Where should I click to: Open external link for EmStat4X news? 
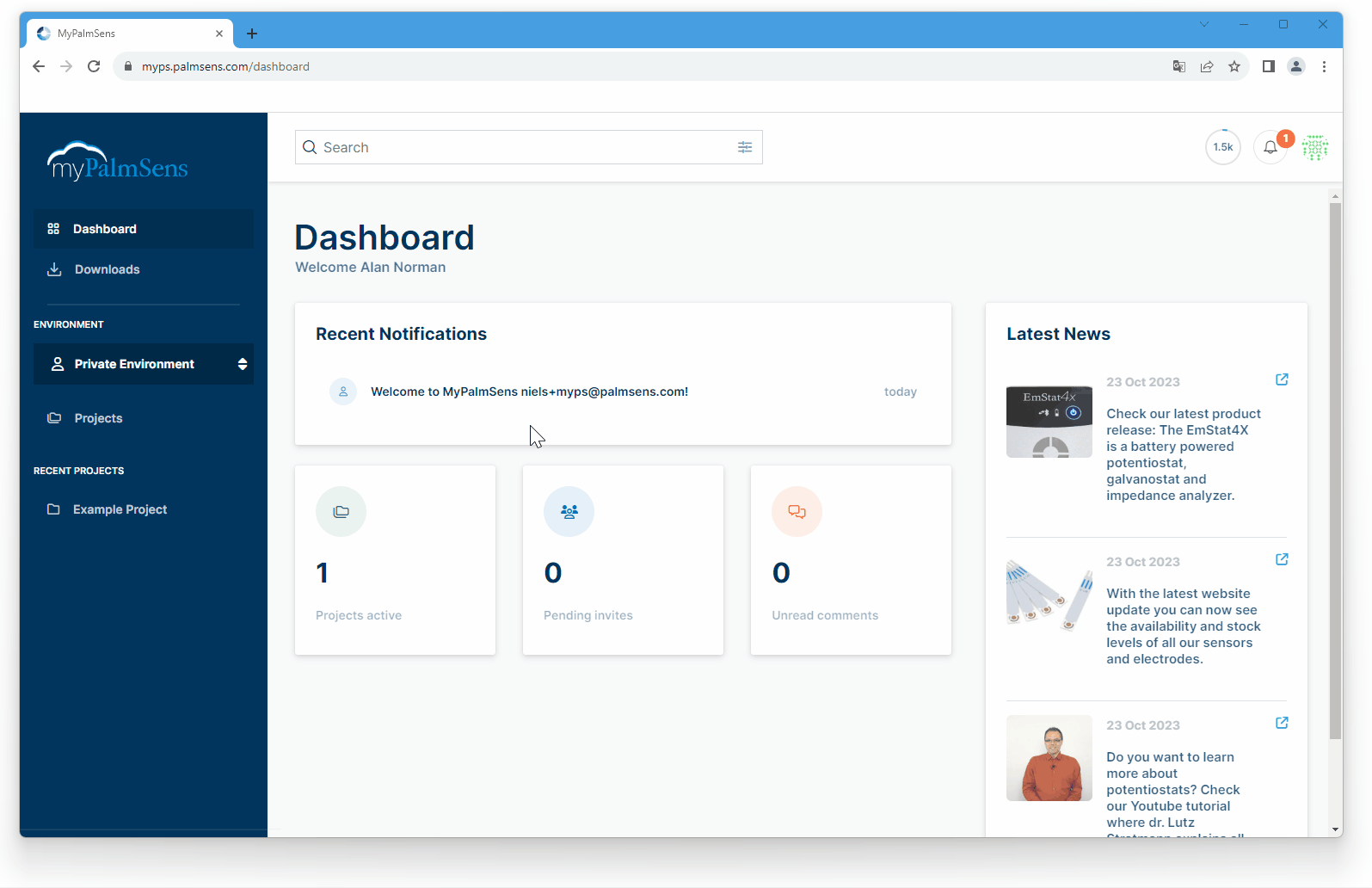click(x=1282, y=379)
